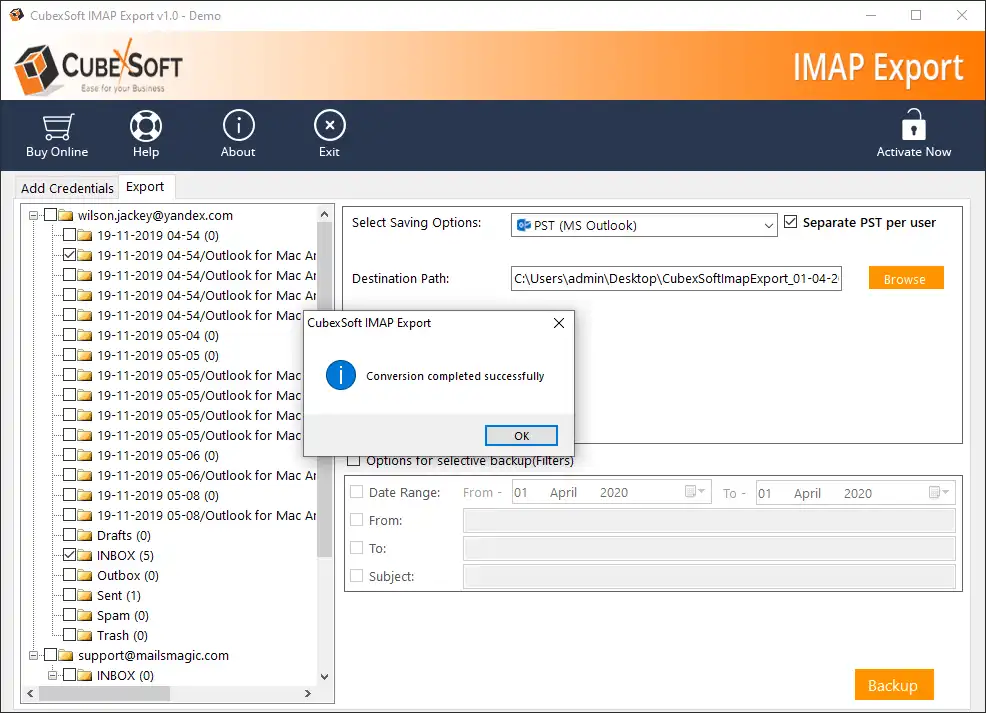Image resolution: width=986 pixels, height=713 pixels.
Task: Enable Options for selective backup filters
Action: 354,461
